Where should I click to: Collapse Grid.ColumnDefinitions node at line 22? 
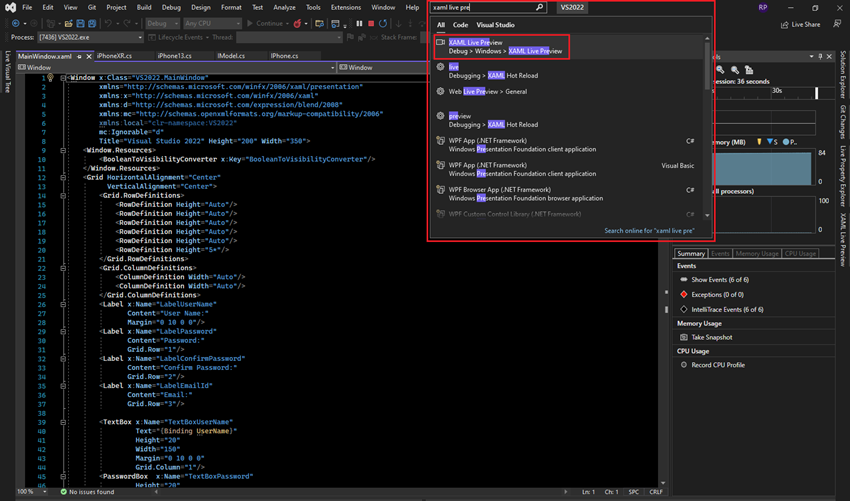click(63, 268)
